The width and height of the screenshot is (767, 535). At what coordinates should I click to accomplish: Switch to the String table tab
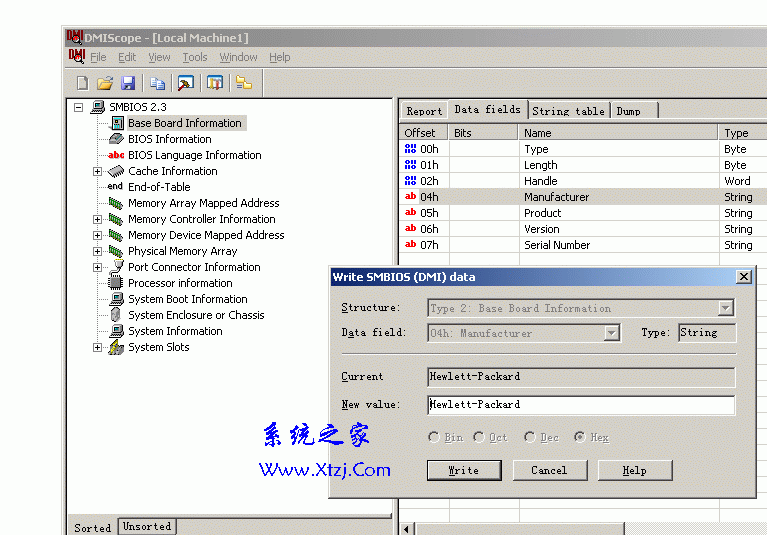[568, 110]
